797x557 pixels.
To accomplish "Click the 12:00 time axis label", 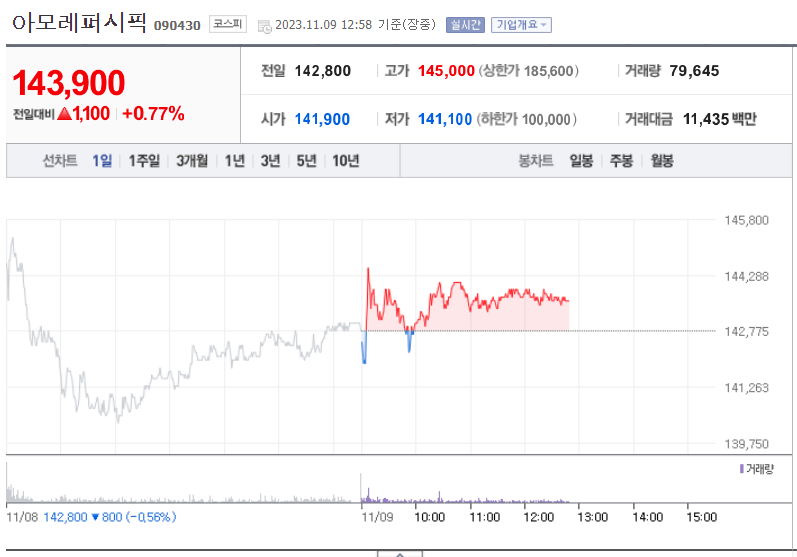I will [x=538, y=517].
